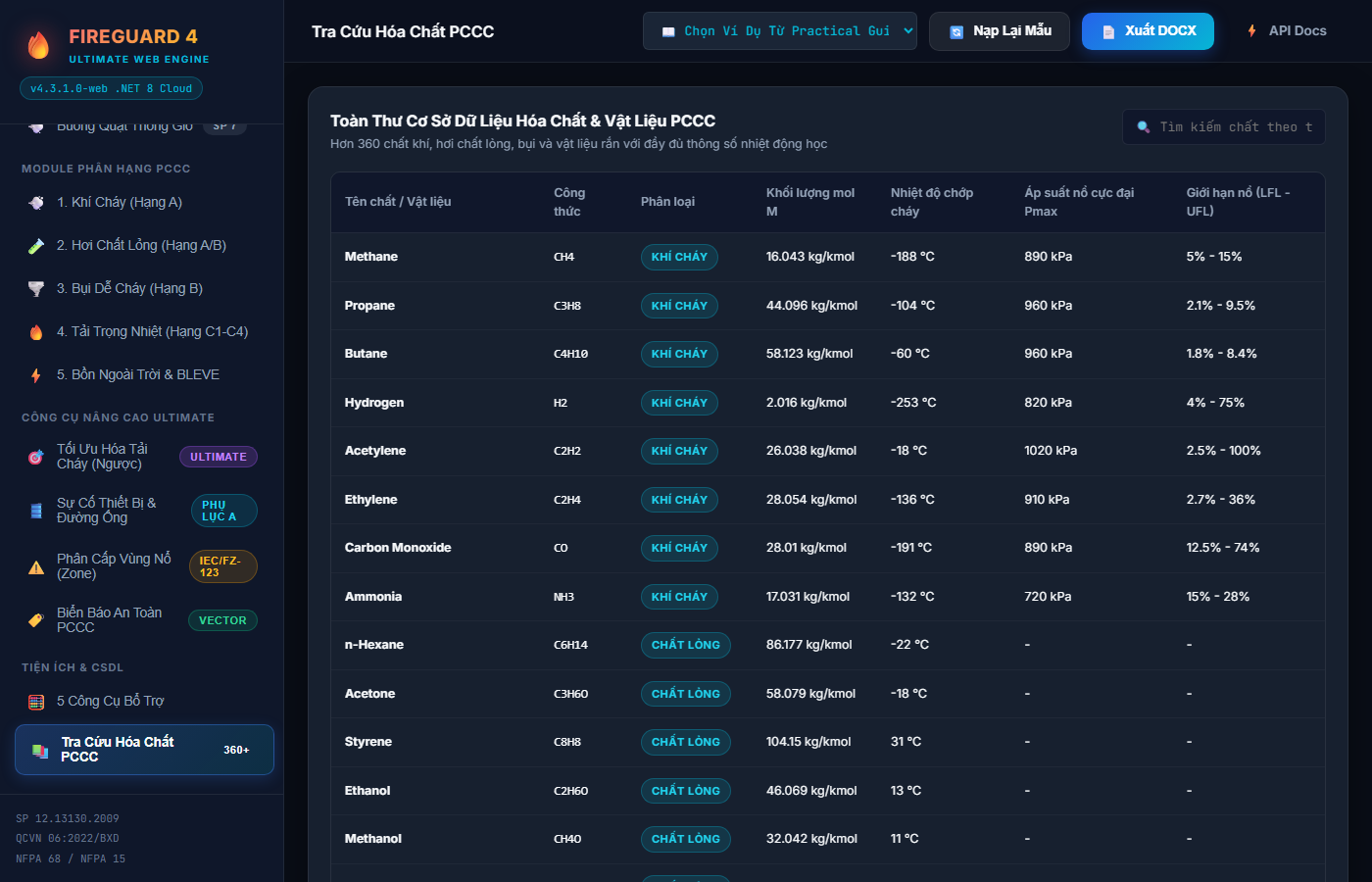1372x882 pixels.
Task: Click the icon for Tra Cứu Hóa Chất PCCC
Action: coord(40,751)
